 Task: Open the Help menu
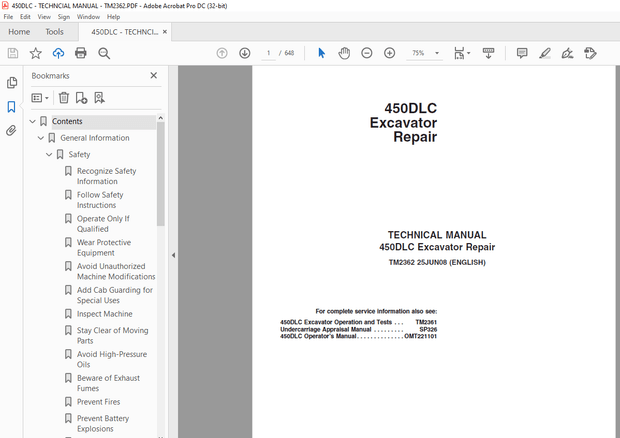[113, 17]
